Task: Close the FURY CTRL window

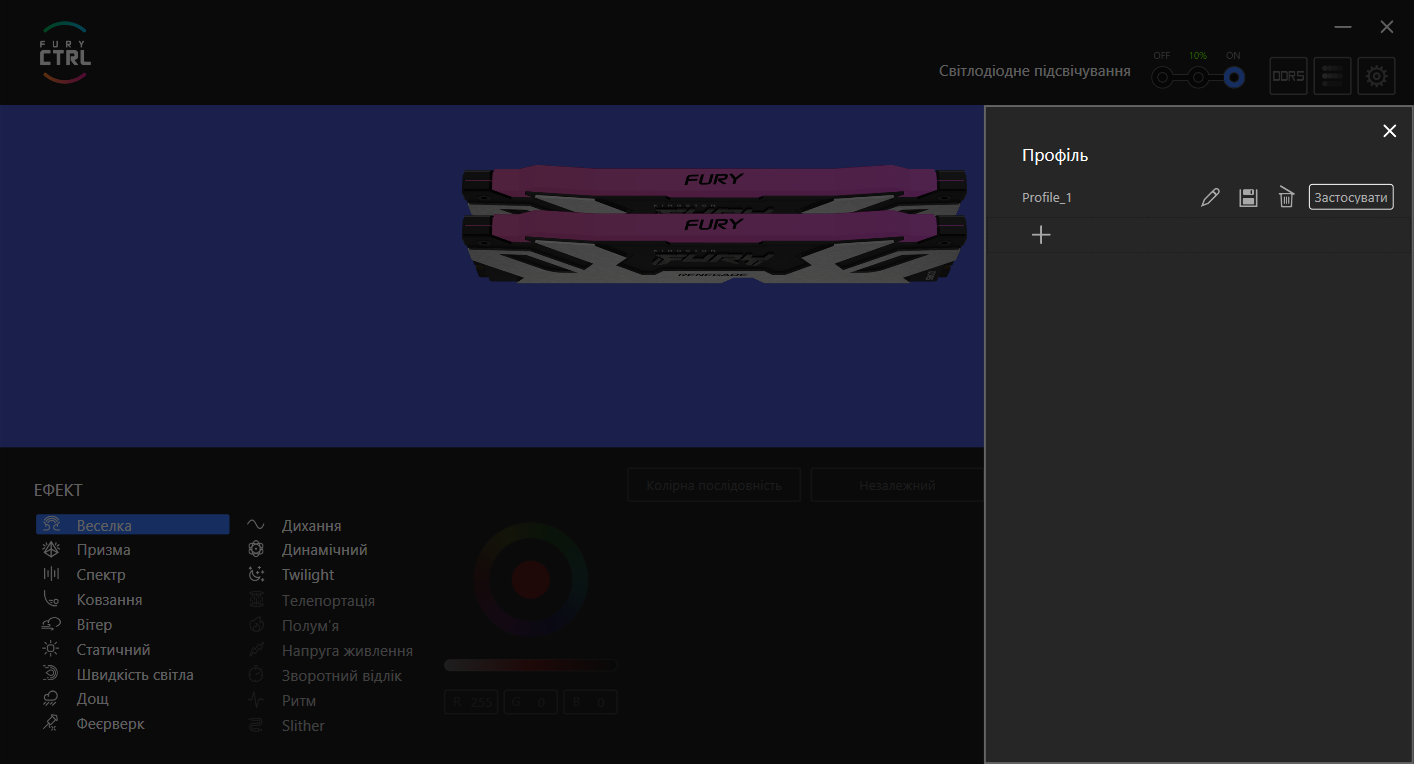Action: (1387, 27)
